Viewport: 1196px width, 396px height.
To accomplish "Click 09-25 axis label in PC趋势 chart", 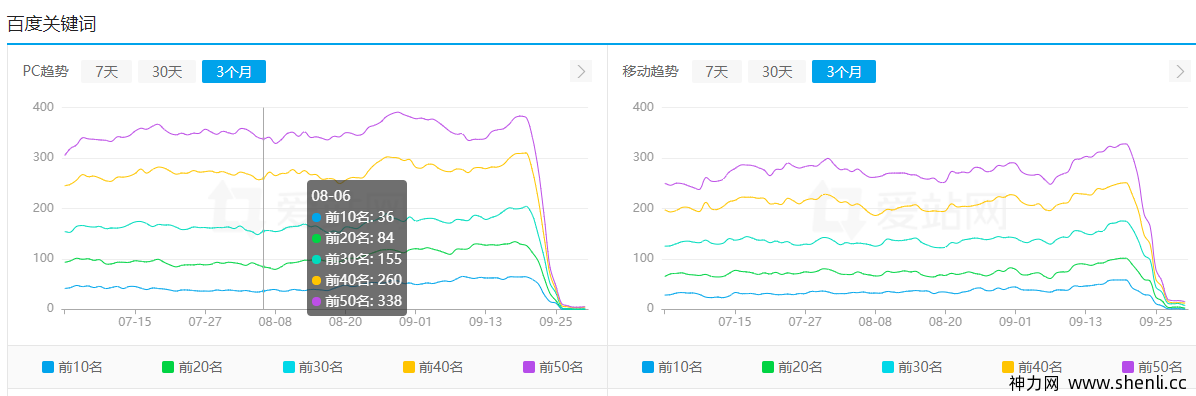I will pos(557,323).
